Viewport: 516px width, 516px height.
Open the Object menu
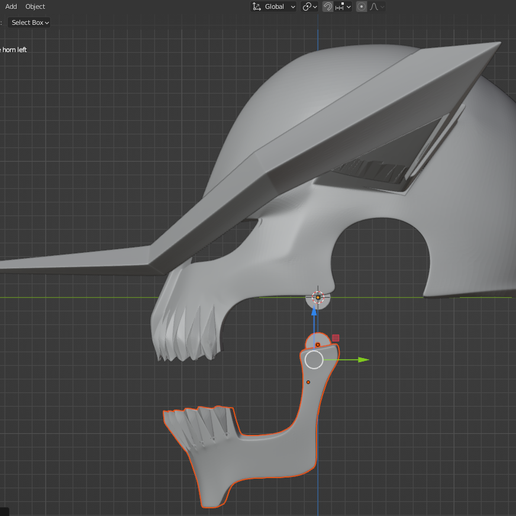pos(35,7)
